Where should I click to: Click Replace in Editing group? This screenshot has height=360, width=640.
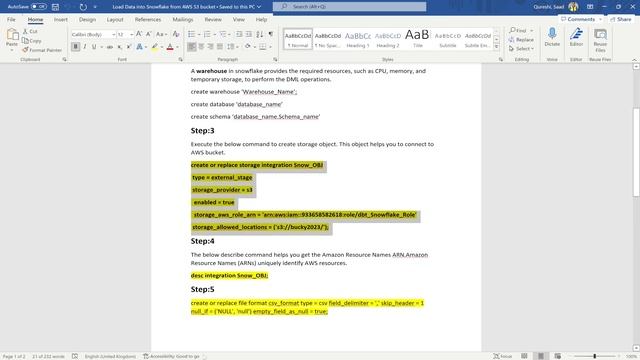pos(521,40)
